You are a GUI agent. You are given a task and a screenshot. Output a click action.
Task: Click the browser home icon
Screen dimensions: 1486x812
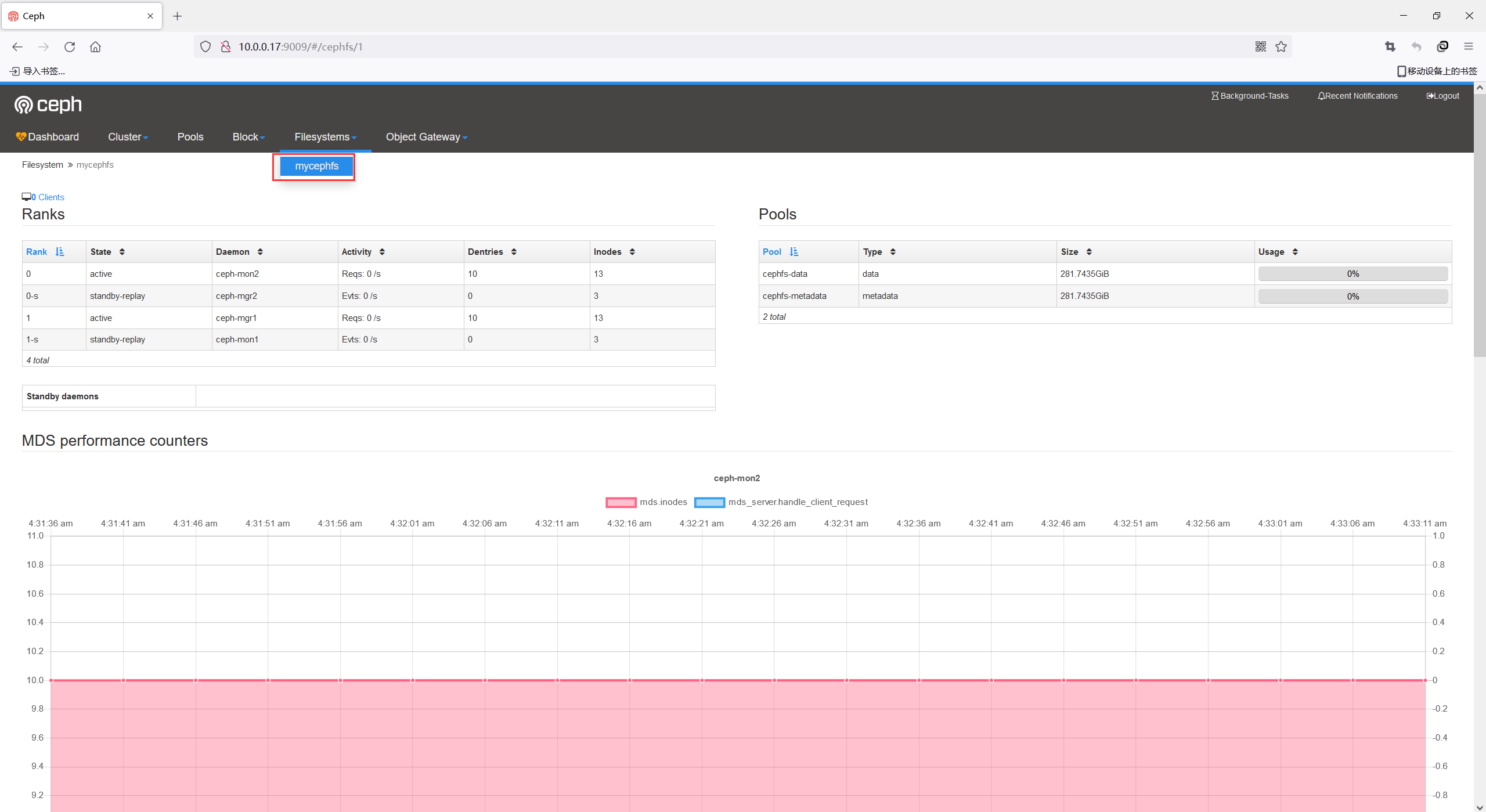96,46
